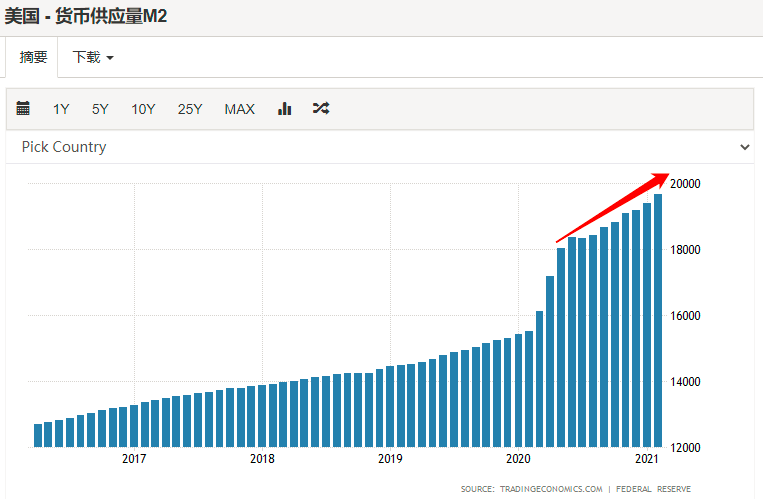Click the bar chart type icon
Image resolution: width=763 pixels, height=499 pixels.
pos(284,109)
